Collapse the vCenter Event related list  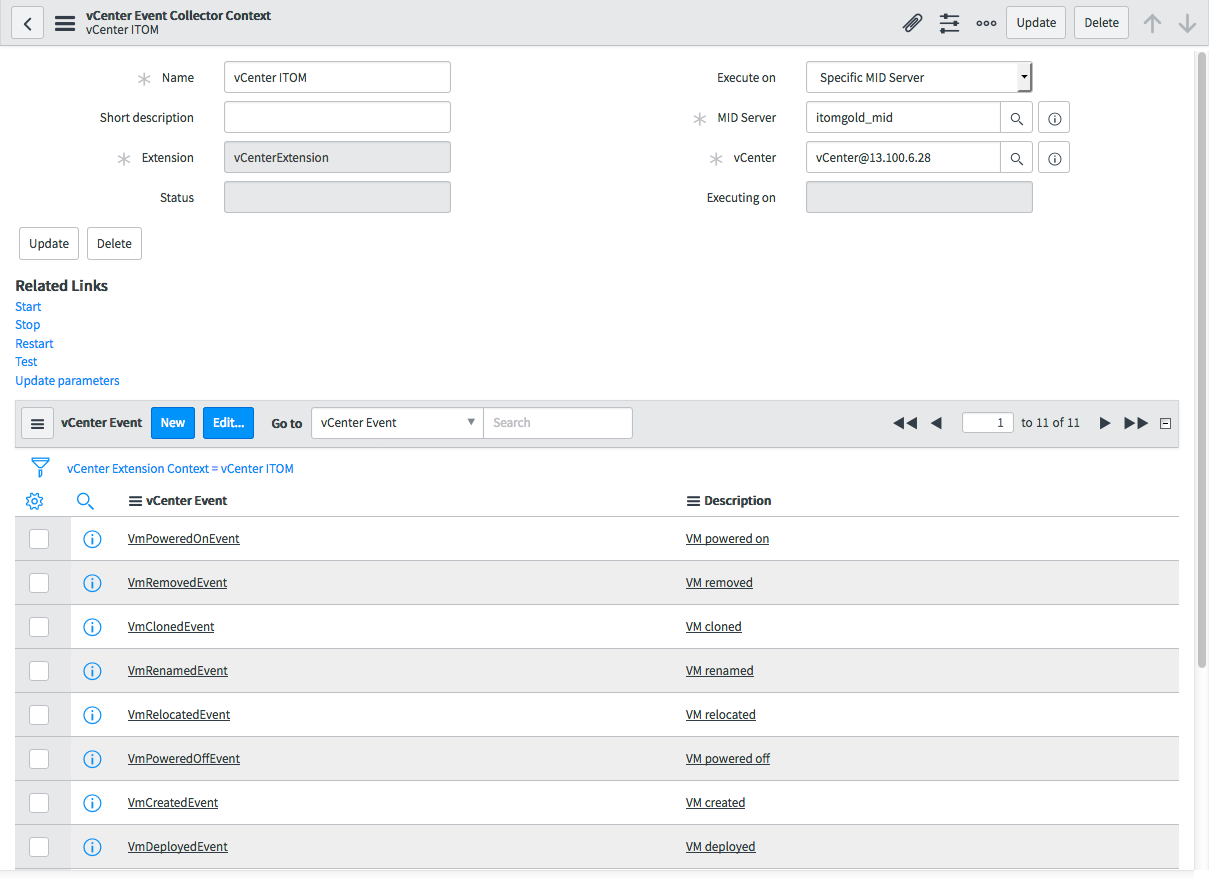pos(1165,423)
